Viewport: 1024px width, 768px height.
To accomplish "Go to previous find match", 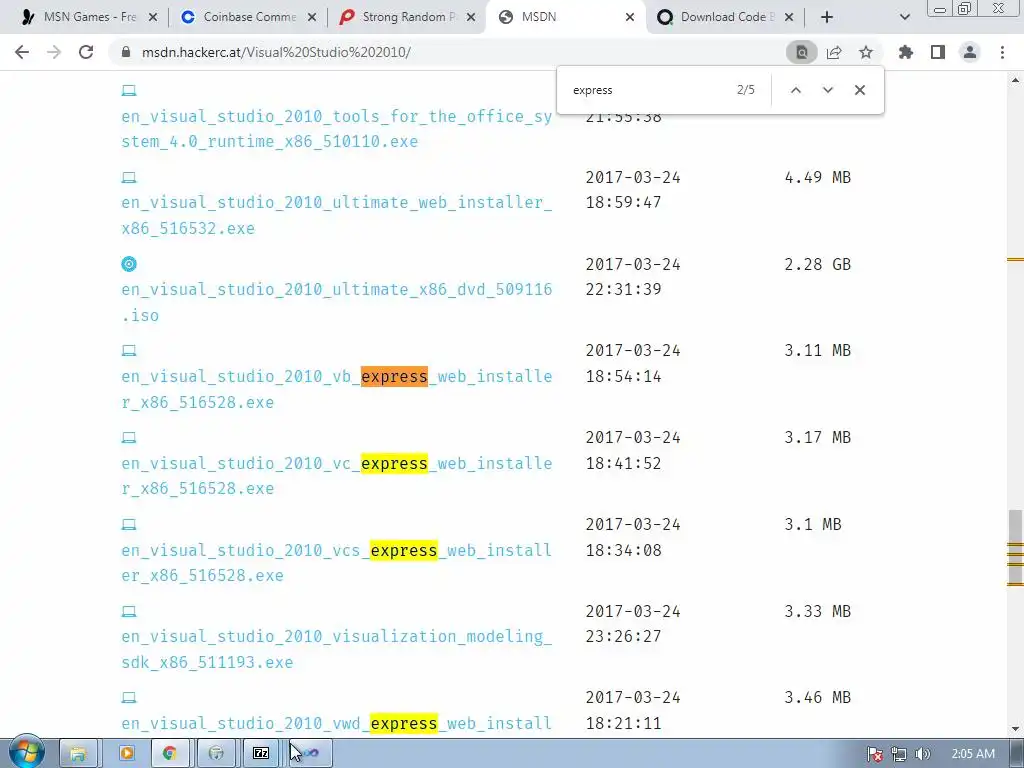I will click(x=795, y=90).
